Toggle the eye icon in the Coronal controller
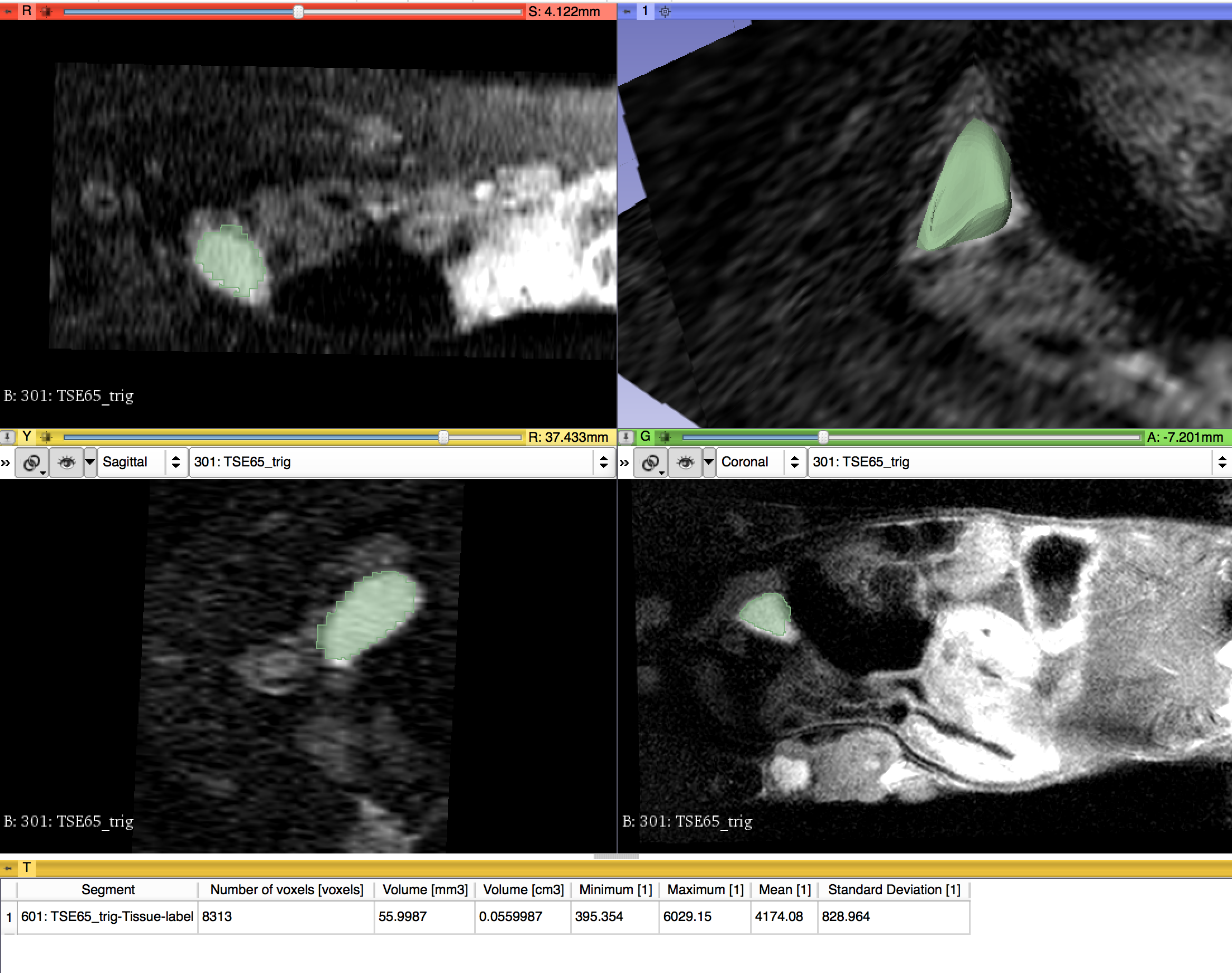This screenshot has width=1232, height=973. click(x=686, y=462)
